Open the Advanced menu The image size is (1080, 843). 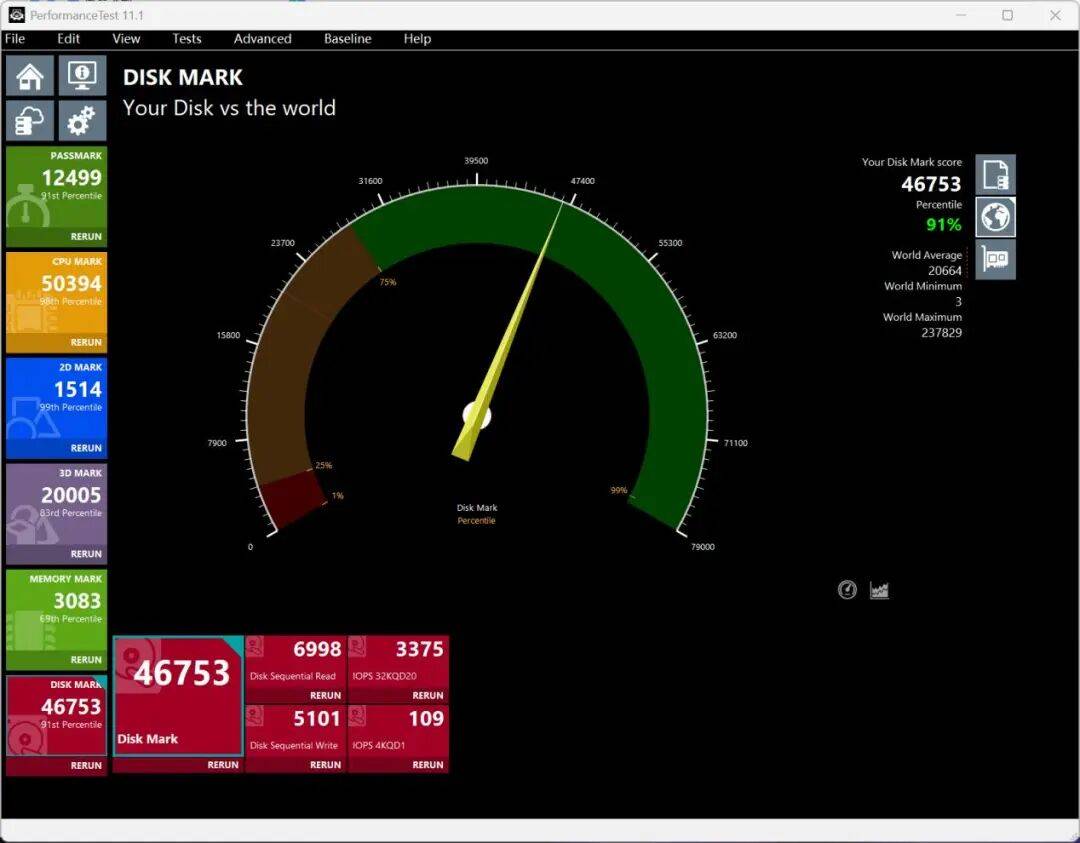click(262, 39)
